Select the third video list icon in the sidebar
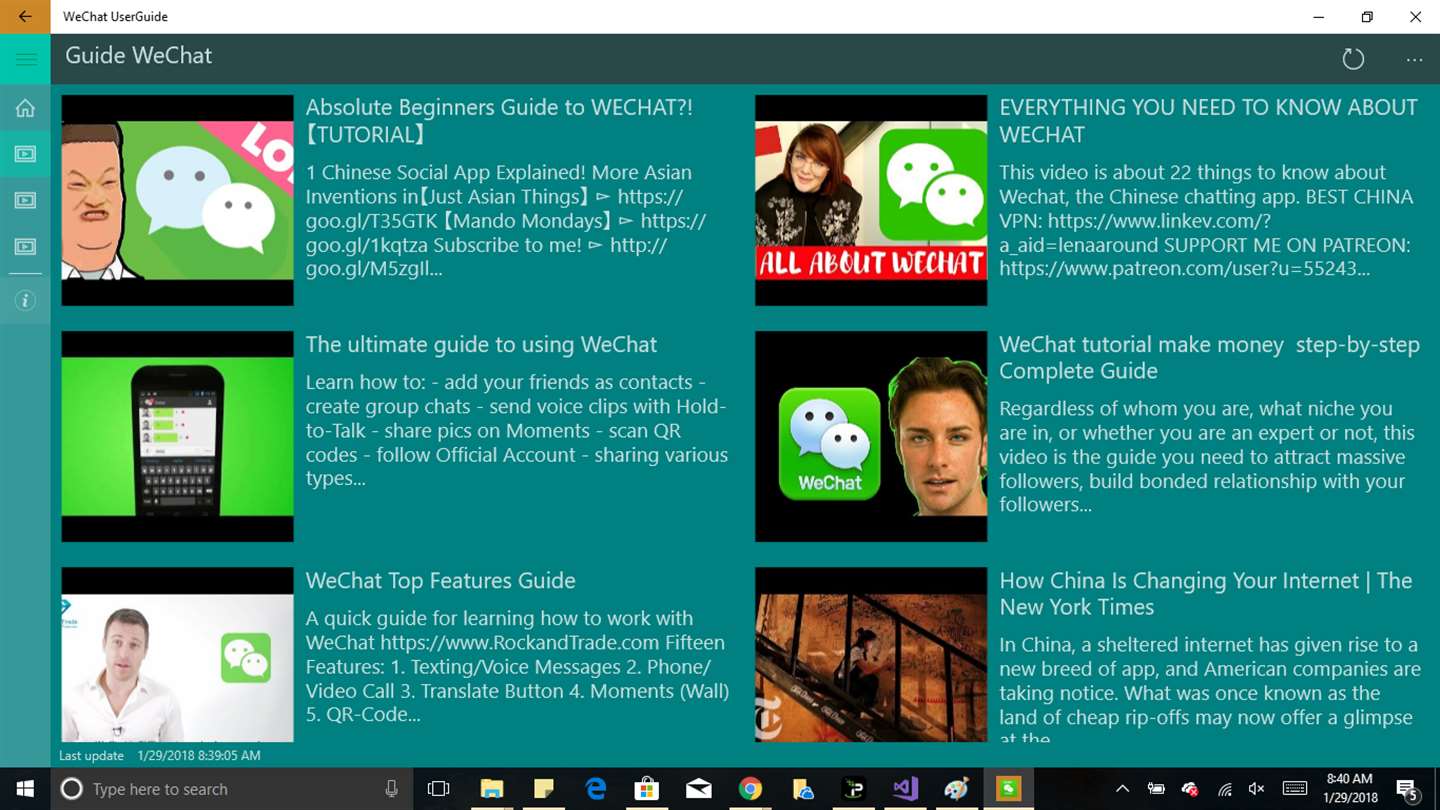This screenshot has height=810, width=1440. [x=25, y=246]
